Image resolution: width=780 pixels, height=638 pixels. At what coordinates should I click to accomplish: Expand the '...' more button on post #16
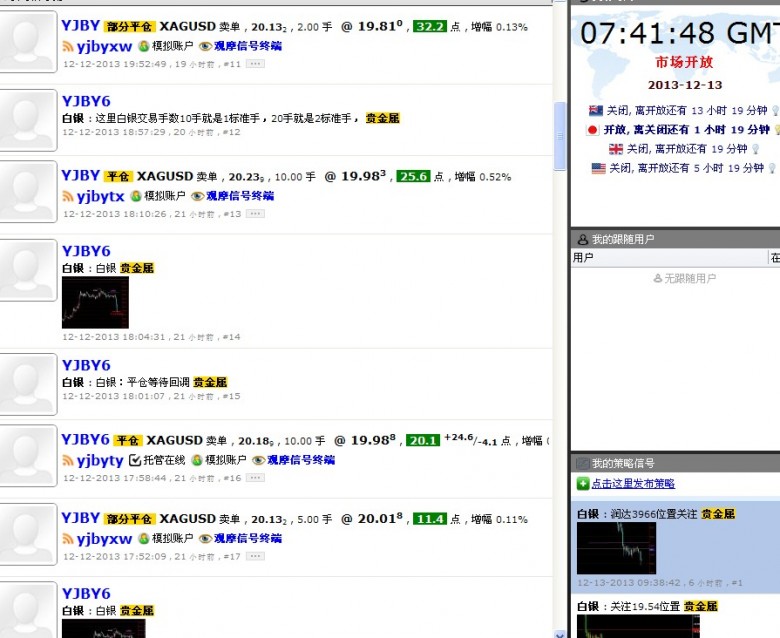pyautogui.click(x=255, y=478)
